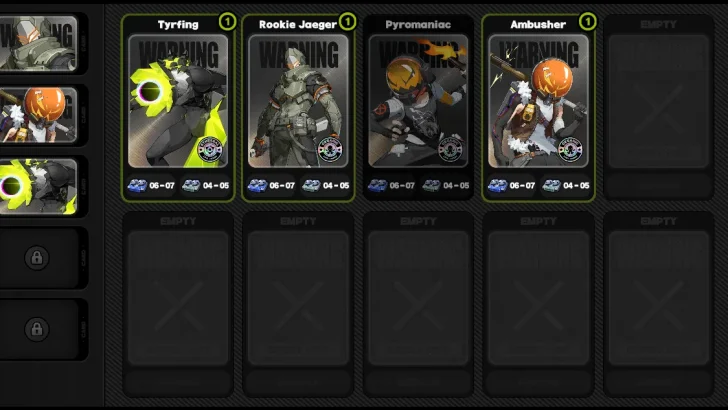
Task: Click the EMPTY slot beside Ambusher
Action: (x=658, y=108)
